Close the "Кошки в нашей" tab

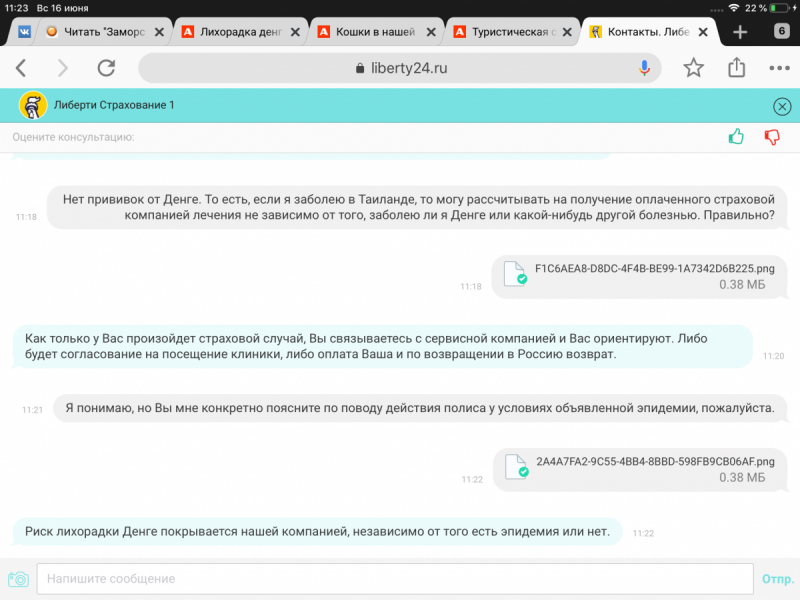431,31
